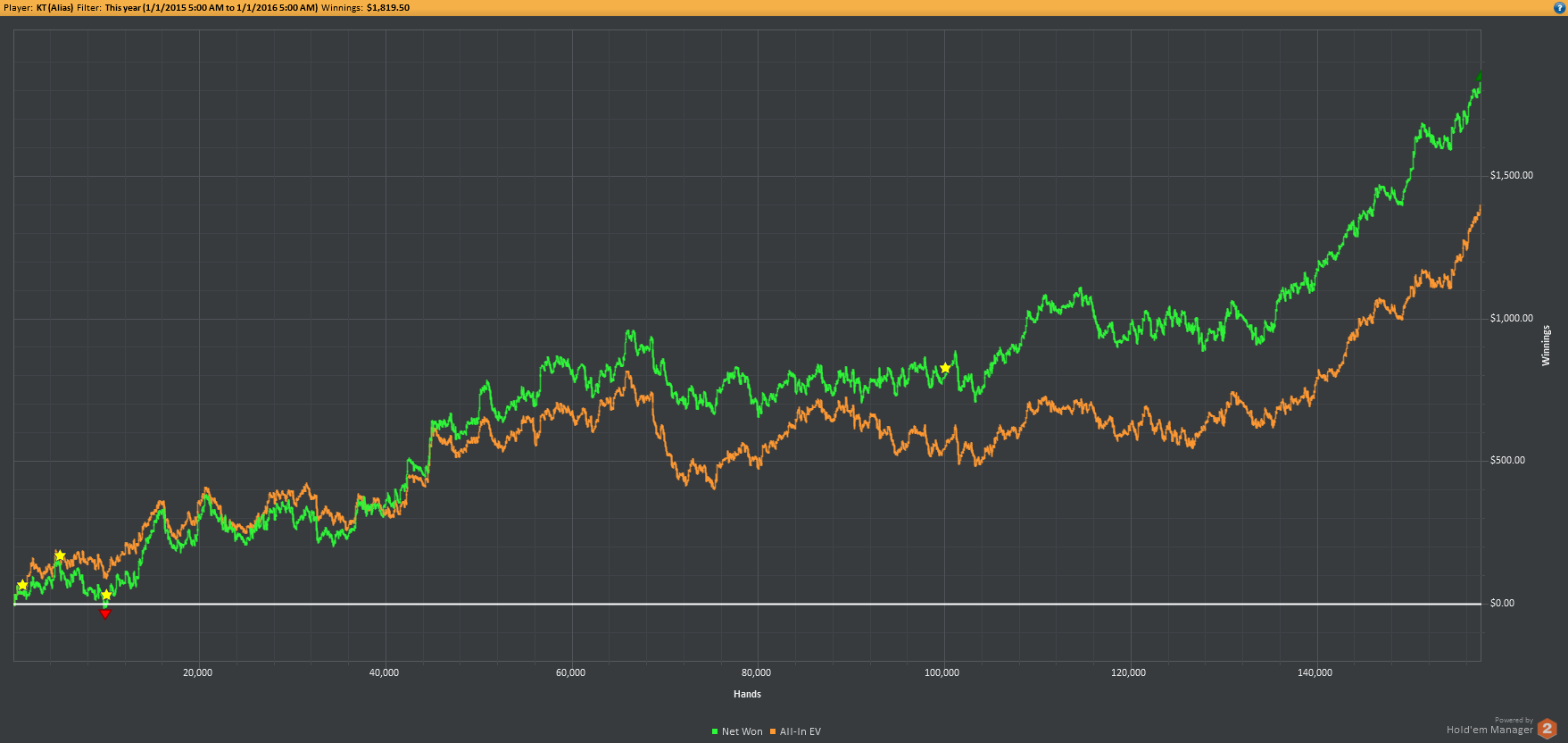The image size is (1568, 743).
Task: Click the $0.00 winnings axis label
Action: 1502,604
